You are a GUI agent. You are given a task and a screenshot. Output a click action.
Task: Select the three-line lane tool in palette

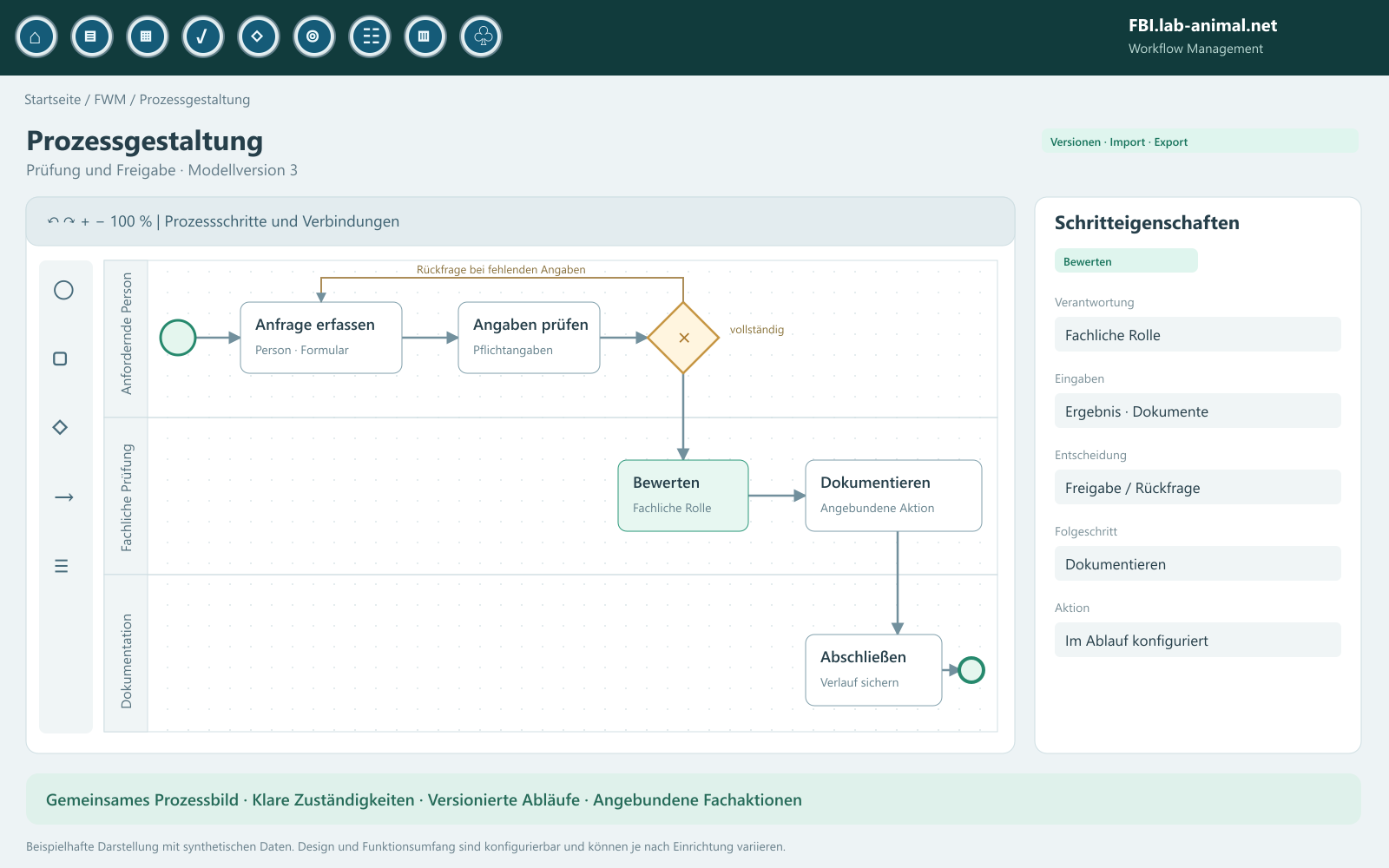[x=61, y=566]
